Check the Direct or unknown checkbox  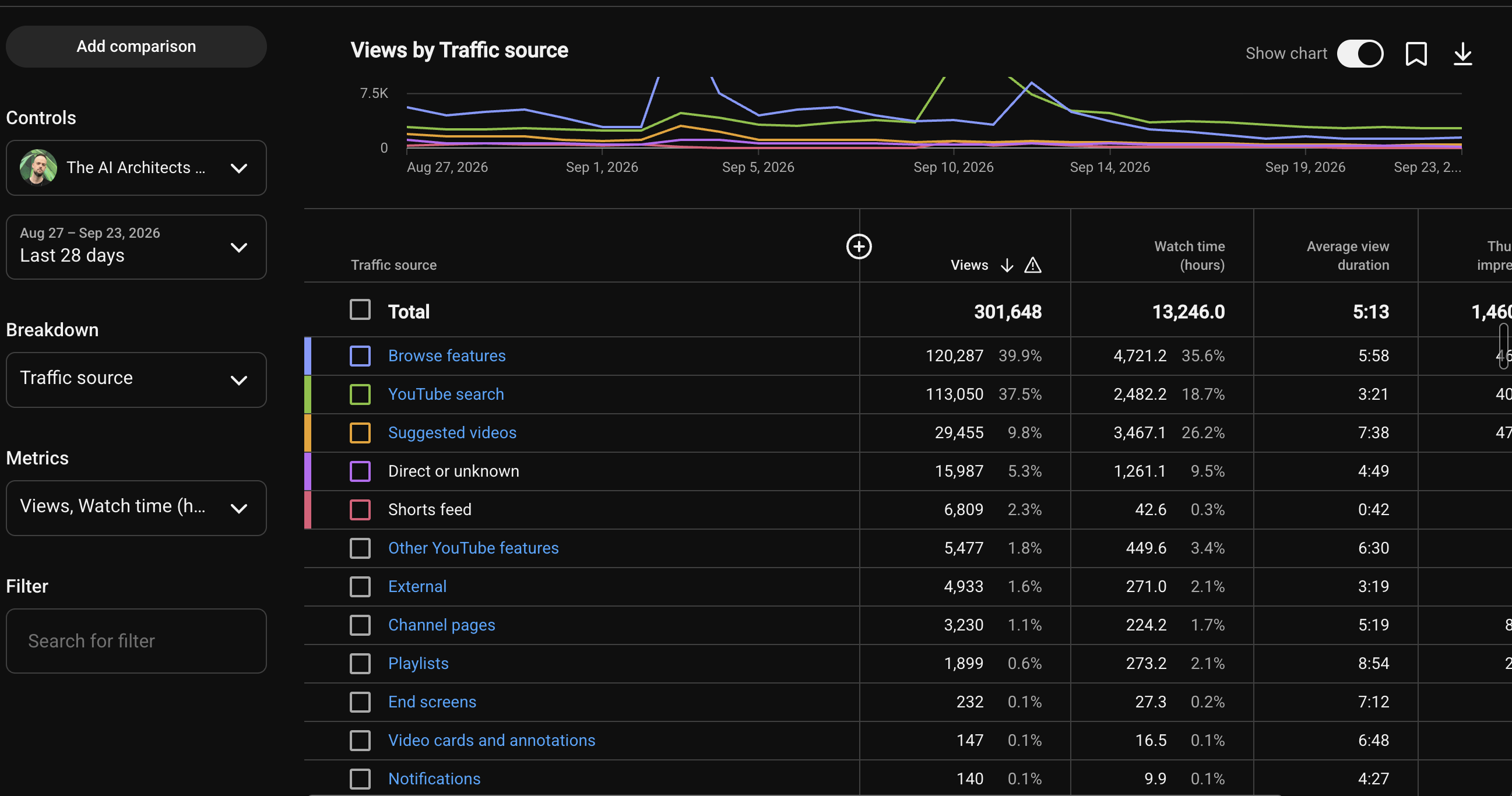(360, 471)
